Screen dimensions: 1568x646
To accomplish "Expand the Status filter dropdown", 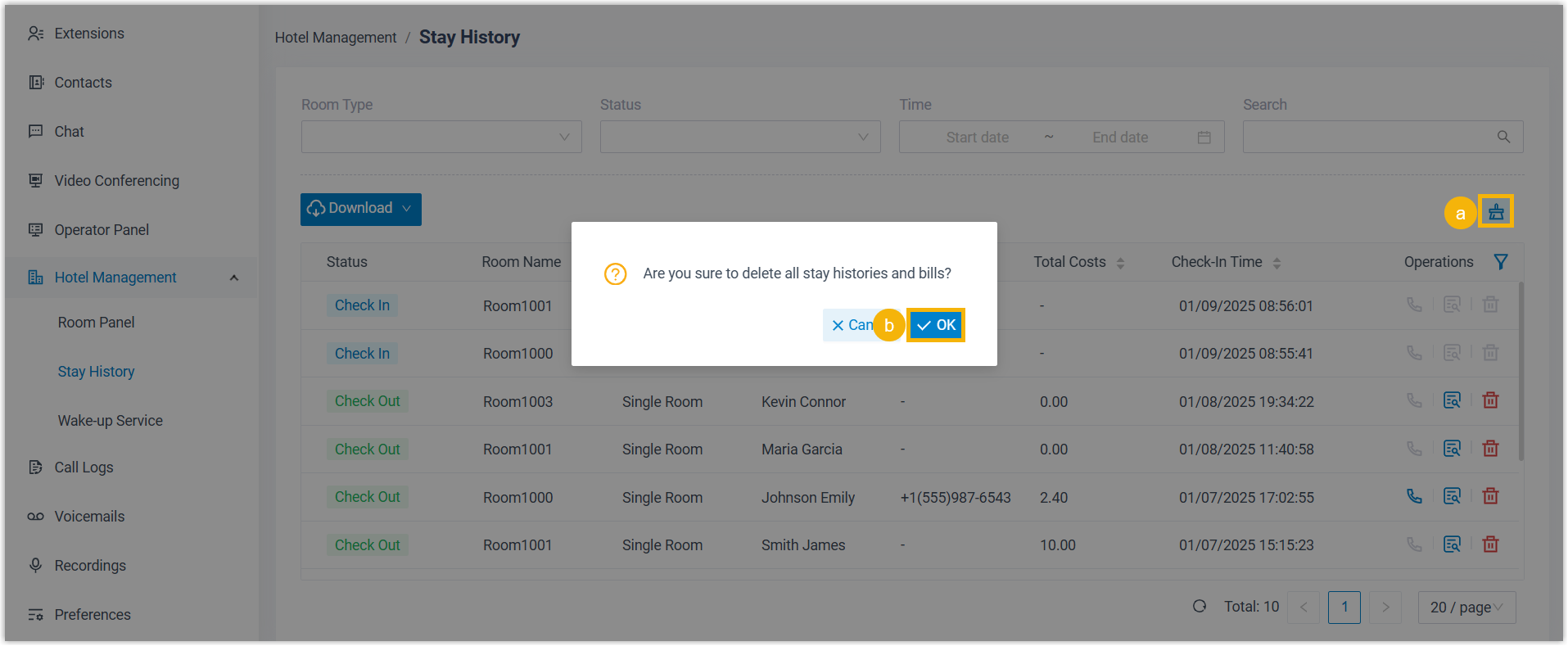I will (739, 137).
